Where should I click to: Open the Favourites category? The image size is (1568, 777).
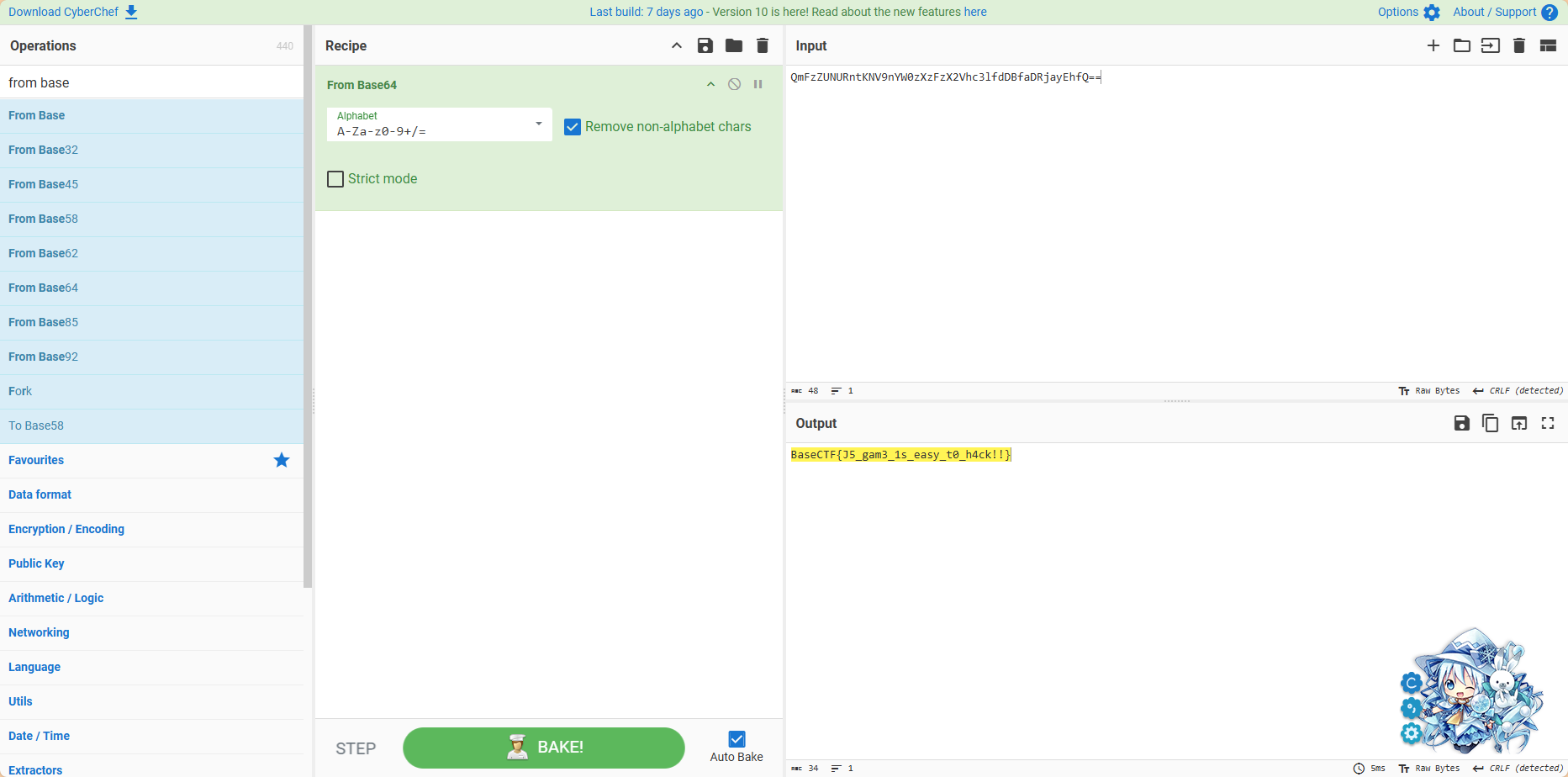[x=36, y=460]
